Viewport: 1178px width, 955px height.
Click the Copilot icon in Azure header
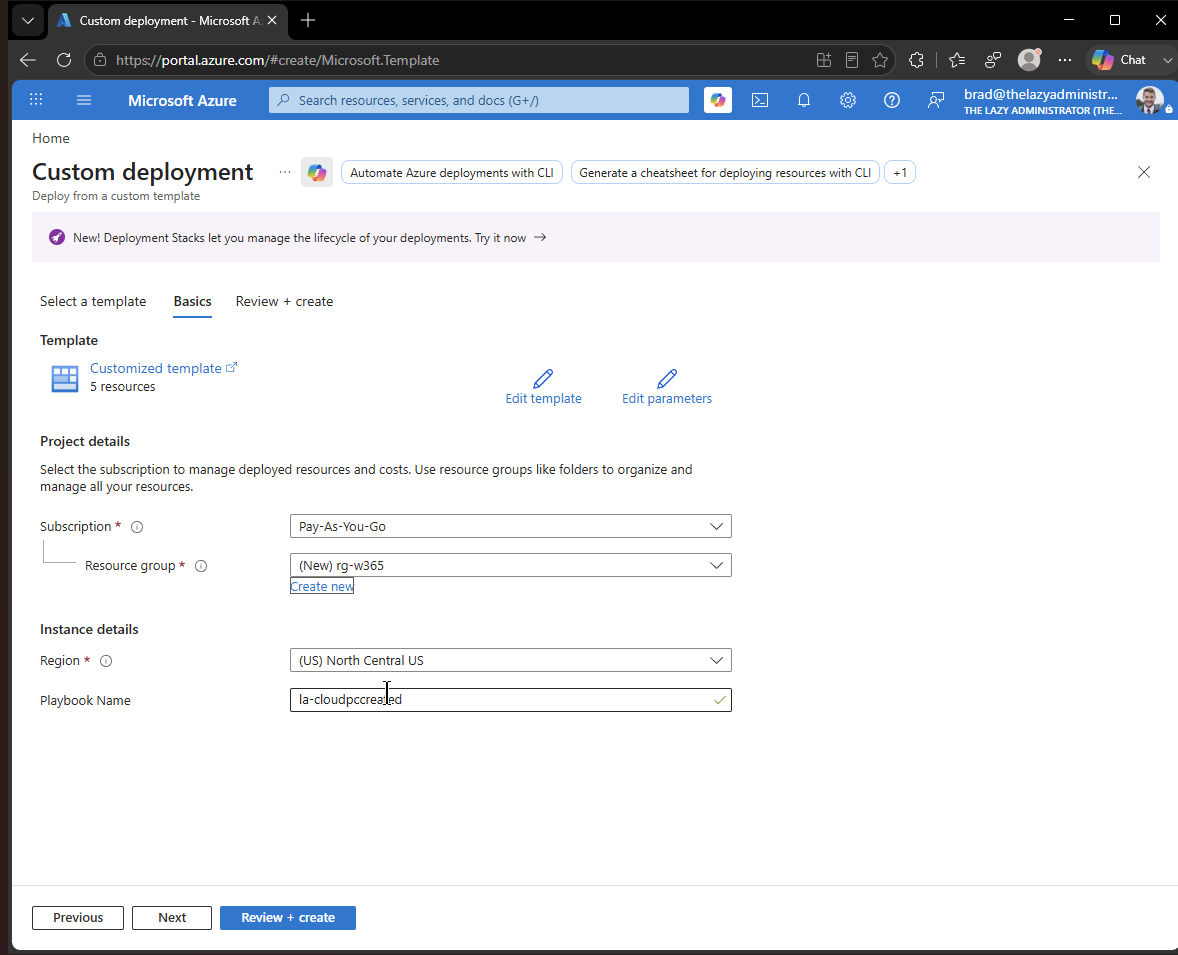click(x=717, y=100)
